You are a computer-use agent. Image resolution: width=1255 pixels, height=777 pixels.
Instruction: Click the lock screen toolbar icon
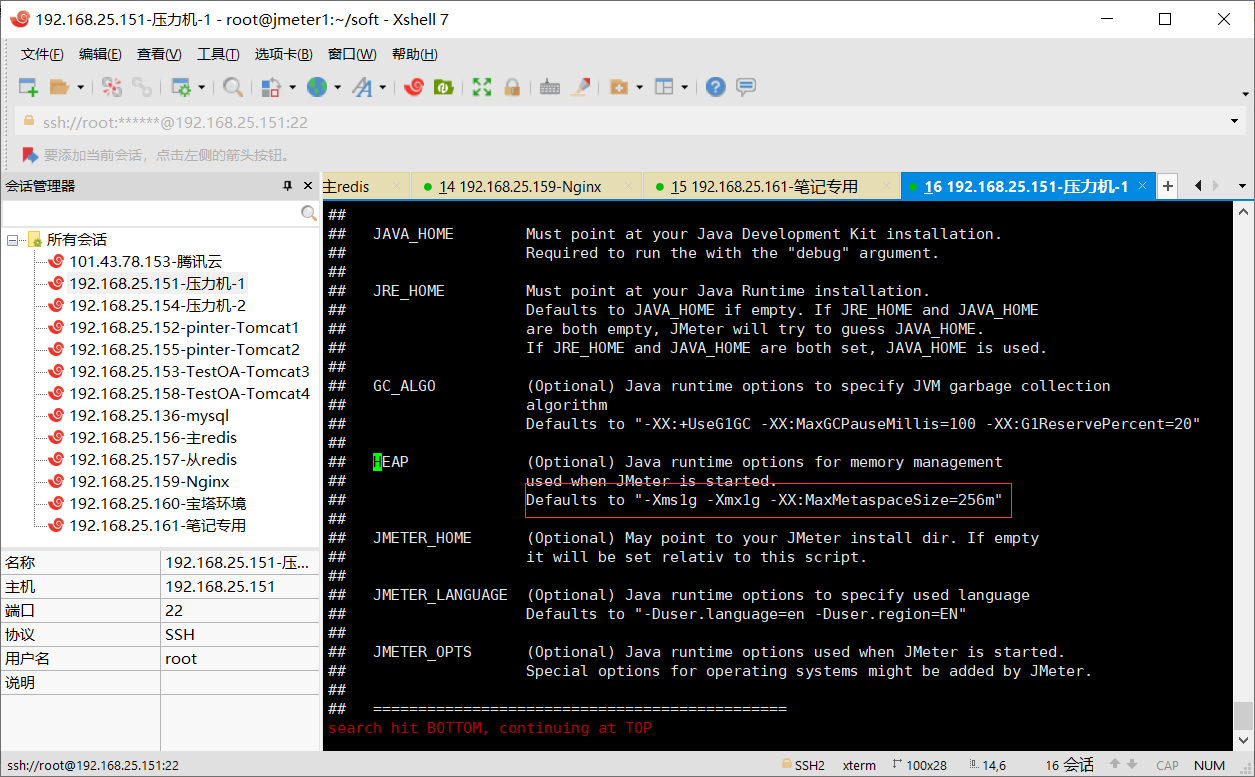512,87
